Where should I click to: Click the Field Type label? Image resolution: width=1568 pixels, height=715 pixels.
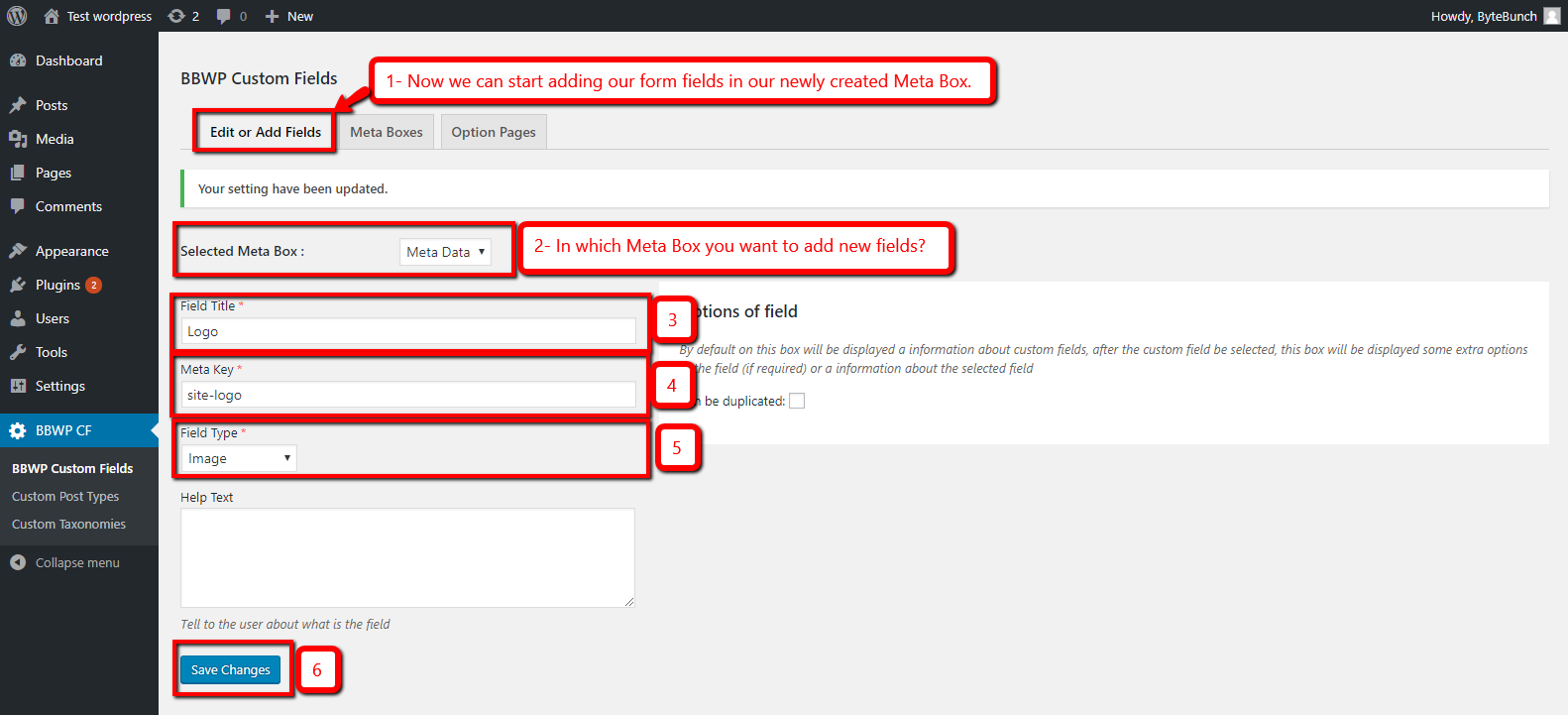(x=209, y=432)
